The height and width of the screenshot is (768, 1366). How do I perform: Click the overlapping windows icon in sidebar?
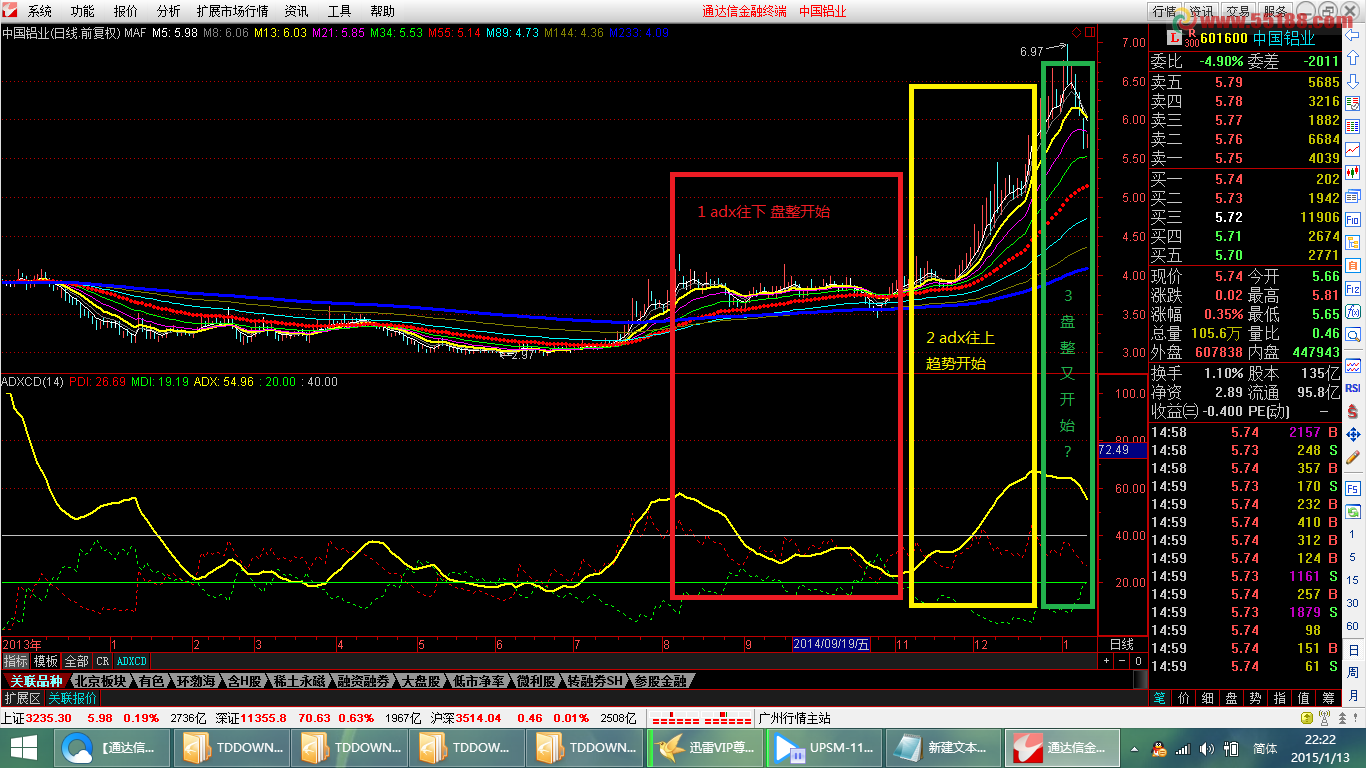click(x=1352, y=194)
